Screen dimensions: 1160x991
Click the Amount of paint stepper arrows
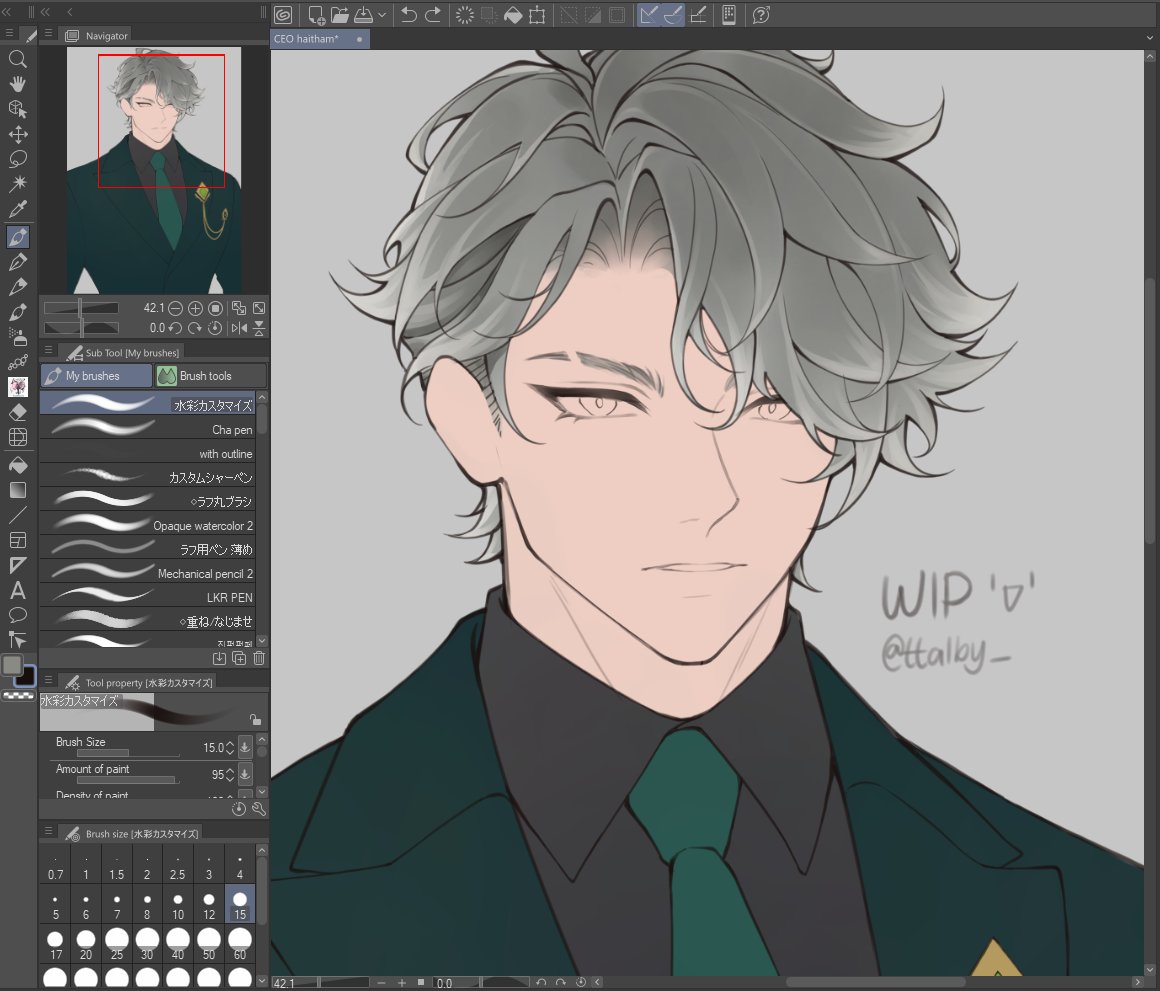(230, 775)
